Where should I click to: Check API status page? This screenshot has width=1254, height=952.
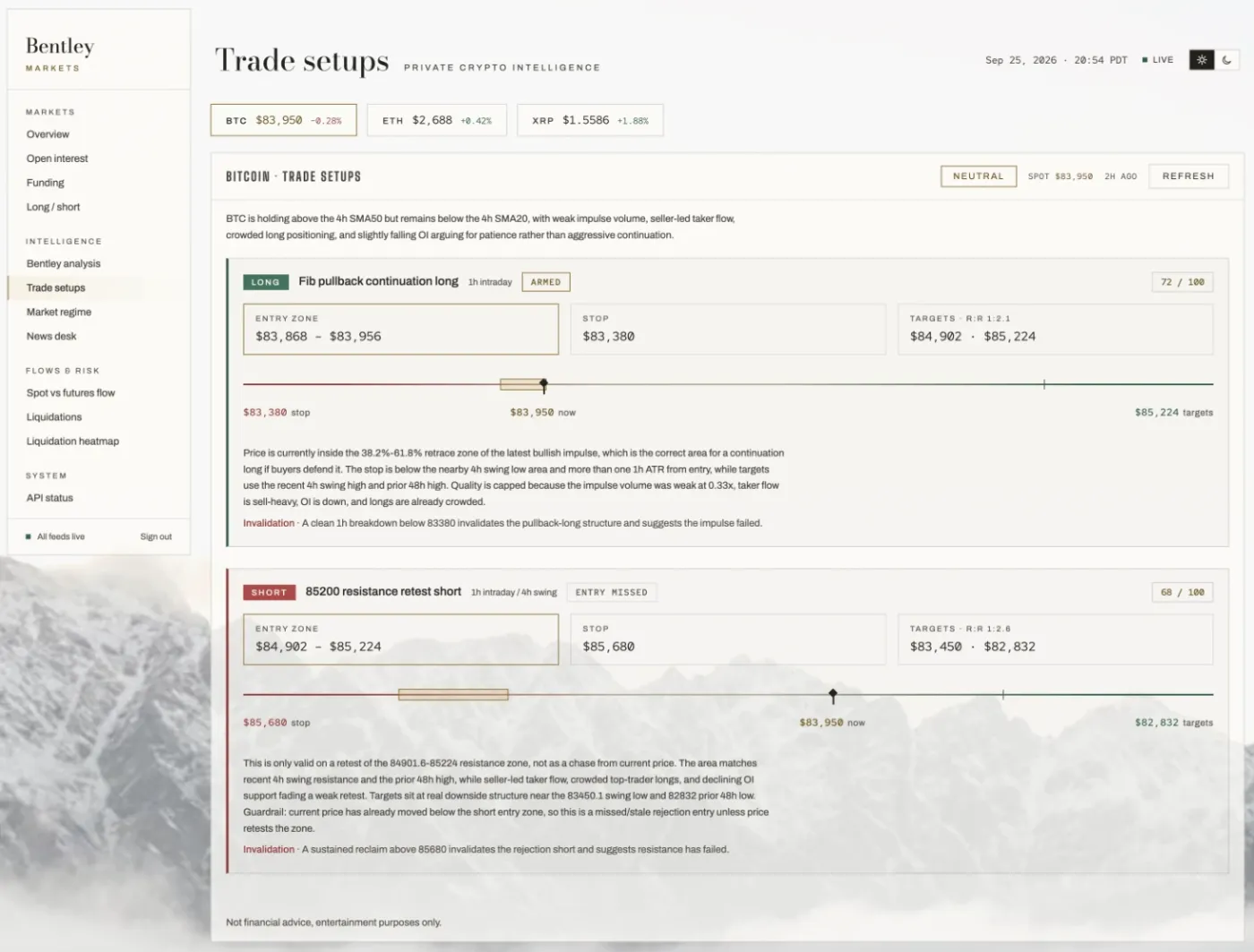(49, 498)
